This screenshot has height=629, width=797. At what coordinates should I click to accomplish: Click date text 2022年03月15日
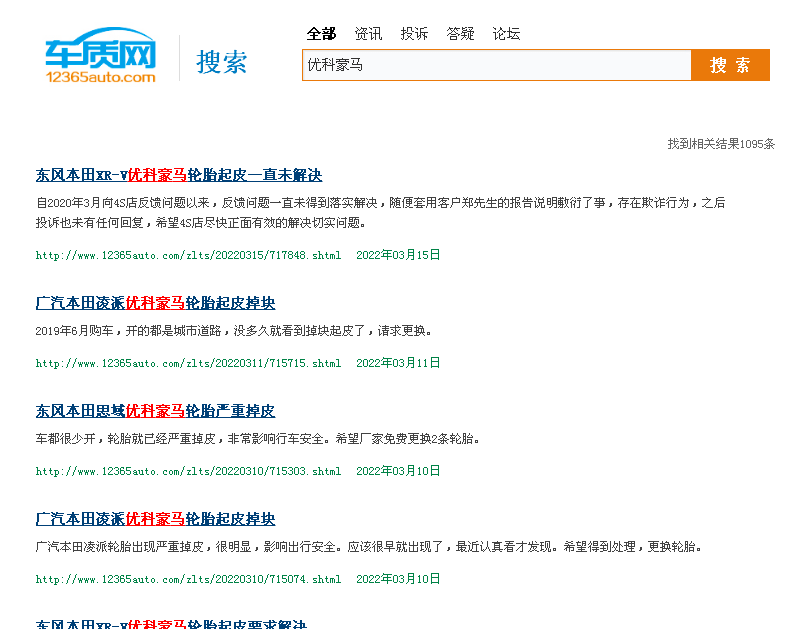pyautogui.click(x=398, y=255)
